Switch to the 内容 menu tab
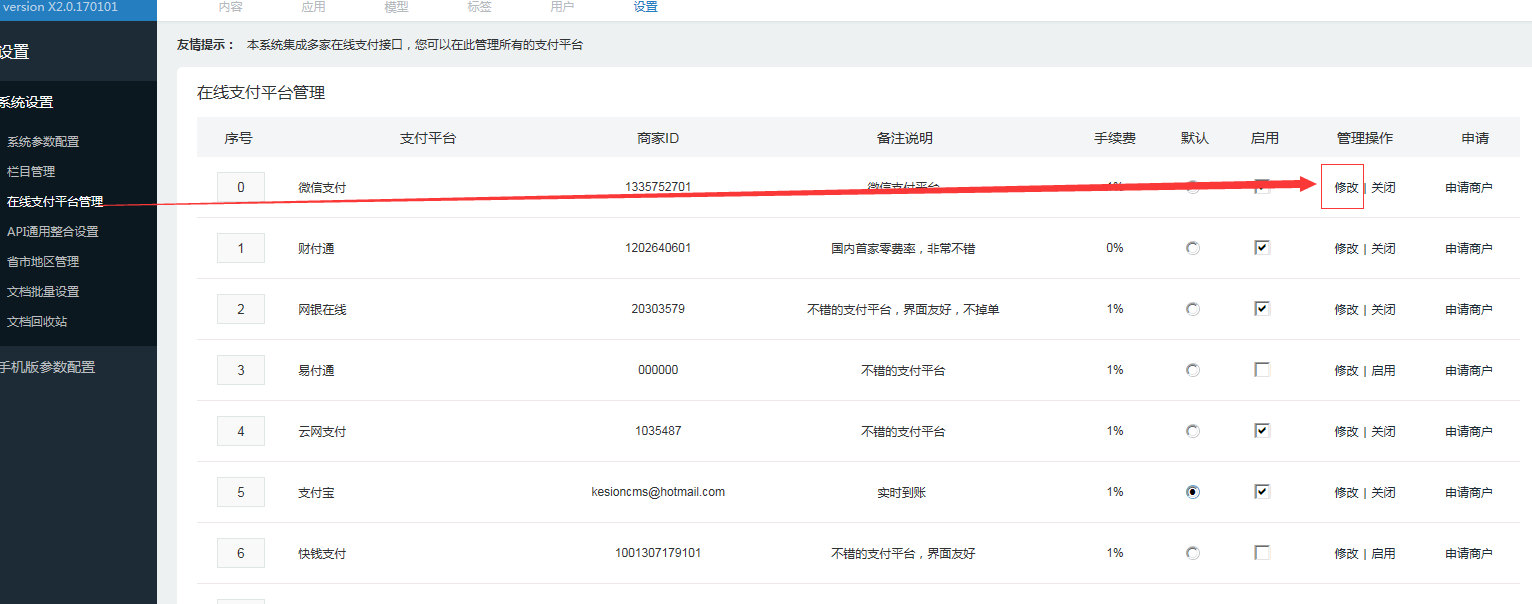1532x604 pixels. (231, 7)
